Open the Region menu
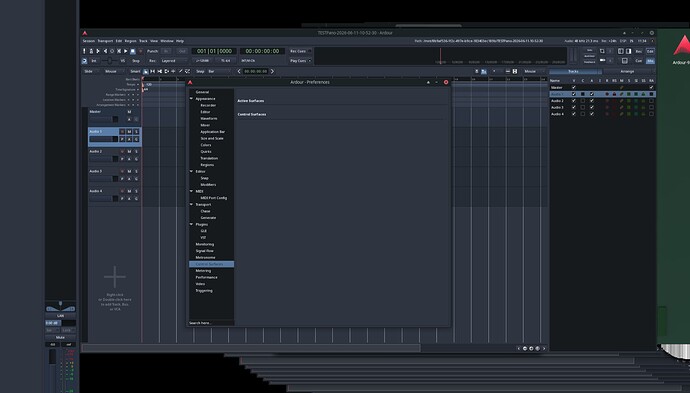 [131, 41]
